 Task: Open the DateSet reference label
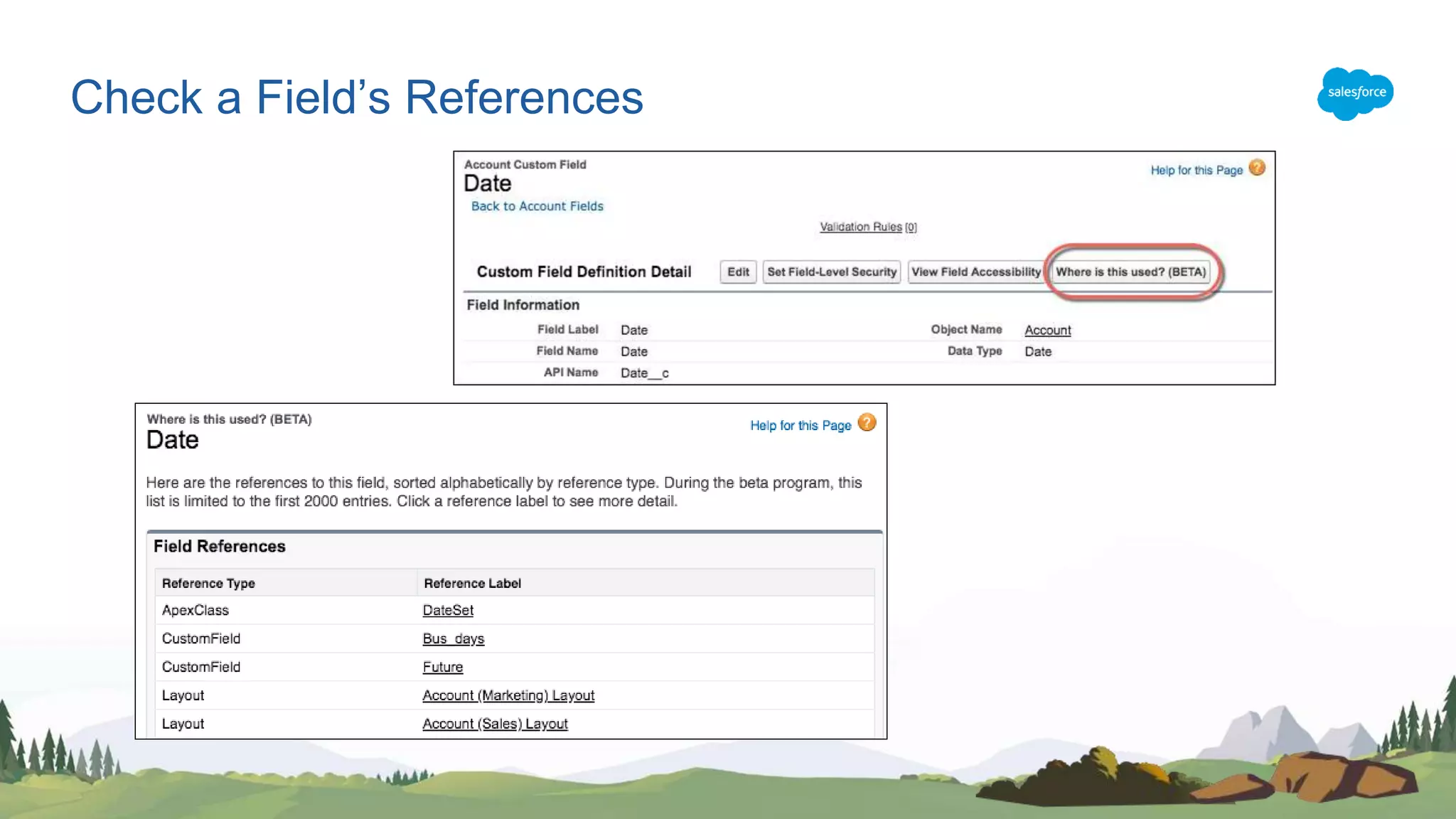coord(448,610)
